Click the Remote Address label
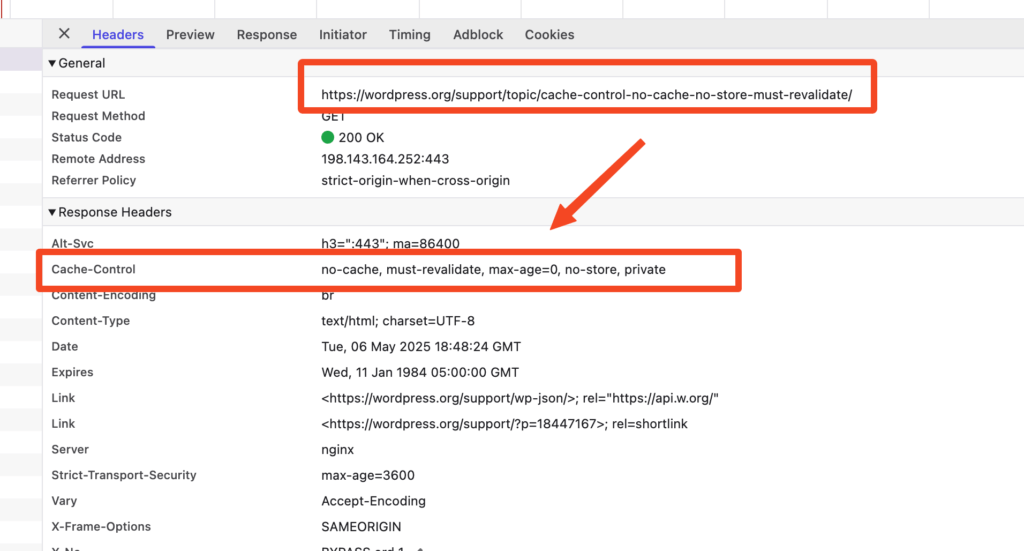The image size is (1024, 551). 98,159
